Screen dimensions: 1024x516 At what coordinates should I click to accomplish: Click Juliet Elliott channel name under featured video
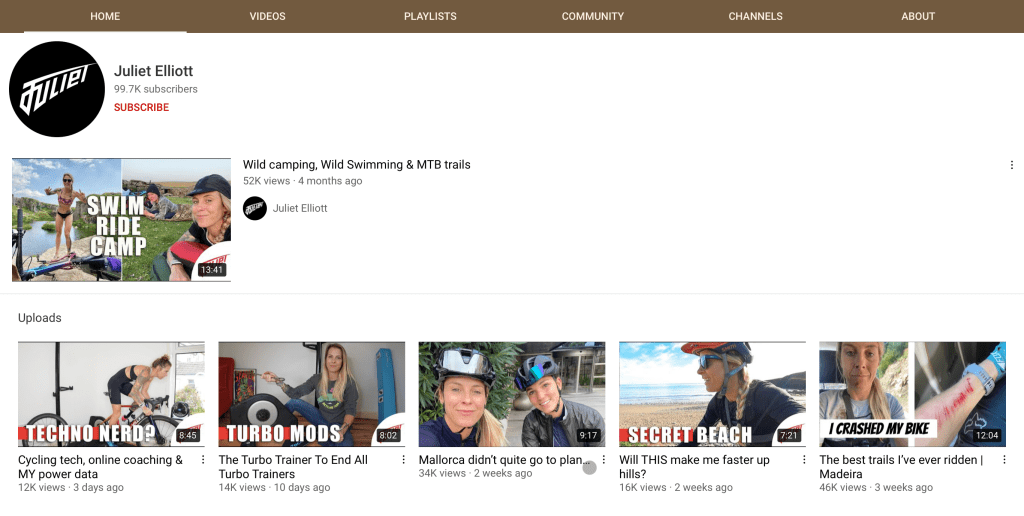[300, 208]
